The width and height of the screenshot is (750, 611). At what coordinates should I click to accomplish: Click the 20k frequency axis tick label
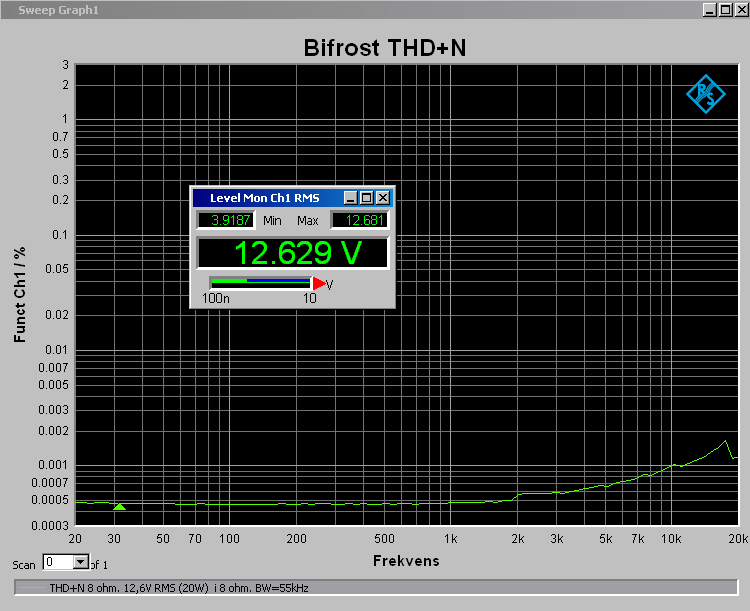[738, 539]
